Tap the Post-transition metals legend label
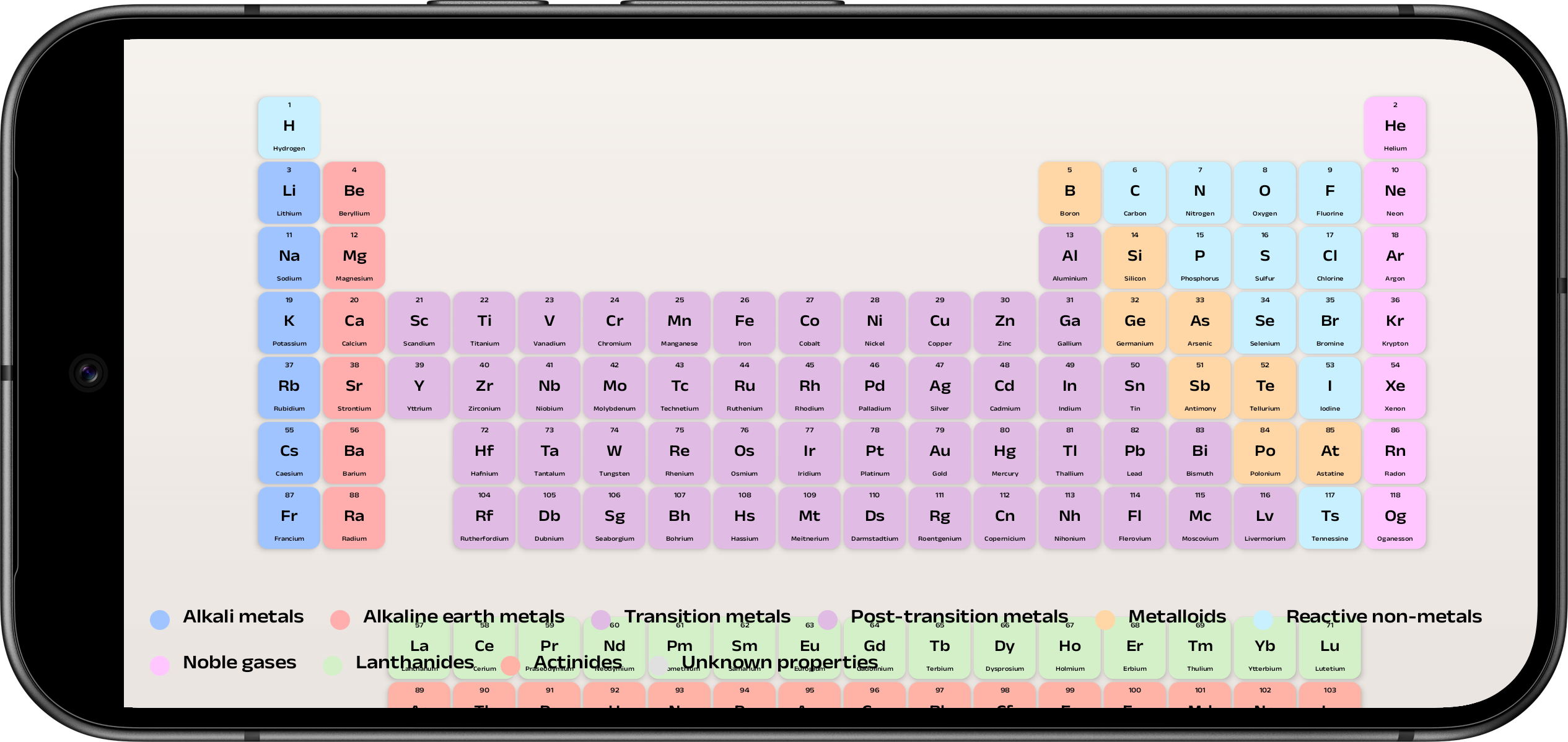Image resolution: width=1568 pixels, height=742 pixels. click(959, 617)
